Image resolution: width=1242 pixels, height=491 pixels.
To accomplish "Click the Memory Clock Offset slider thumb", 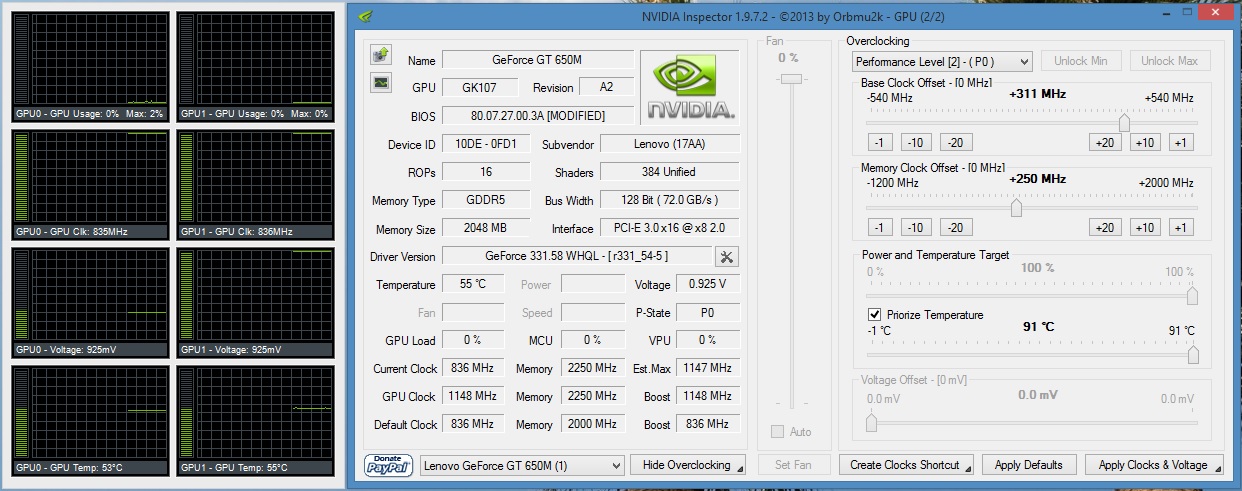I will click(x=1016, y=207).
